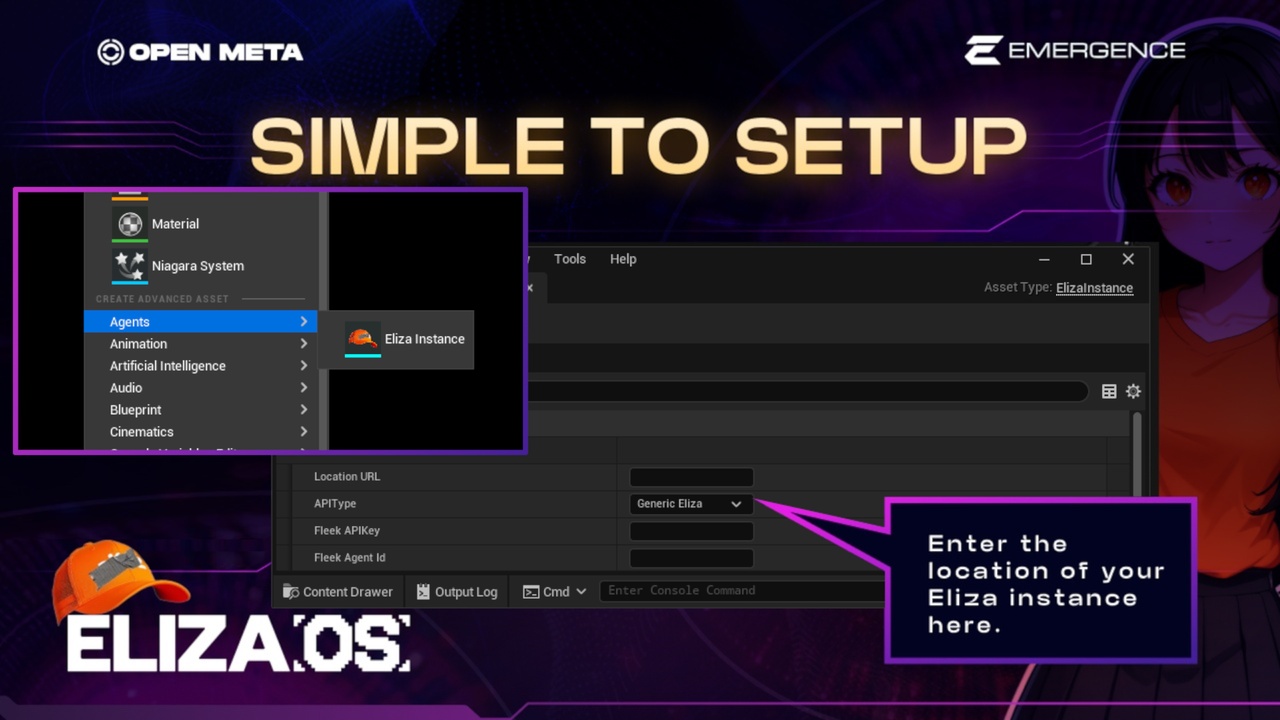Click the Output Log icon
The image size is (1280, 720).
423,591
